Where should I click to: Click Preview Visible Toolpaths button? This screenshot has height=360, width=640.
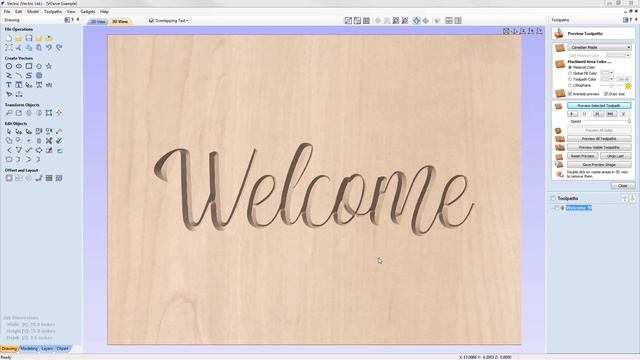[x=599, y=147]
